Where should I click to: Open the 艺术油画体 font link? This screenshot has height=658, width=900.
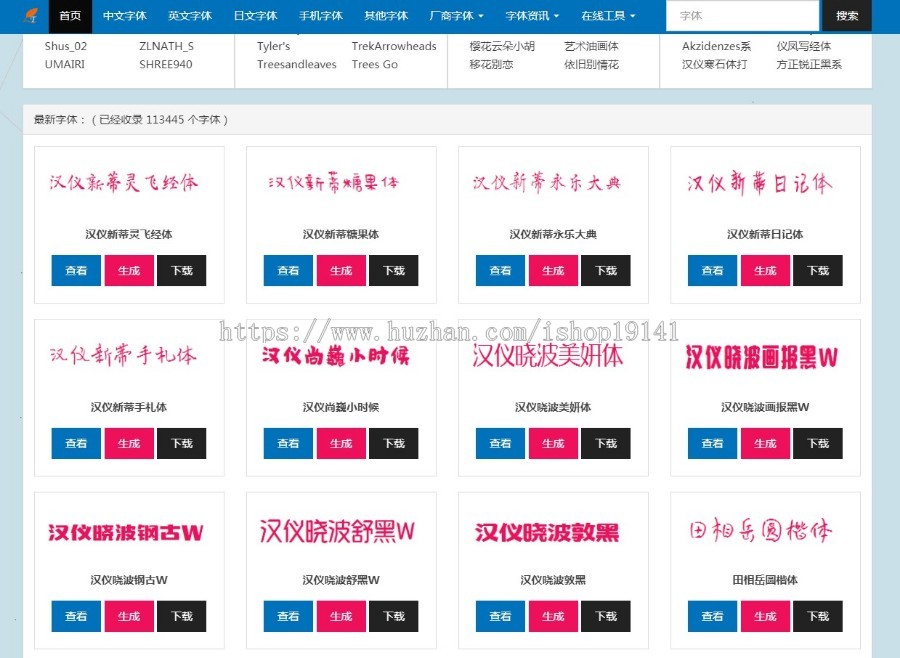click(591, 46)
